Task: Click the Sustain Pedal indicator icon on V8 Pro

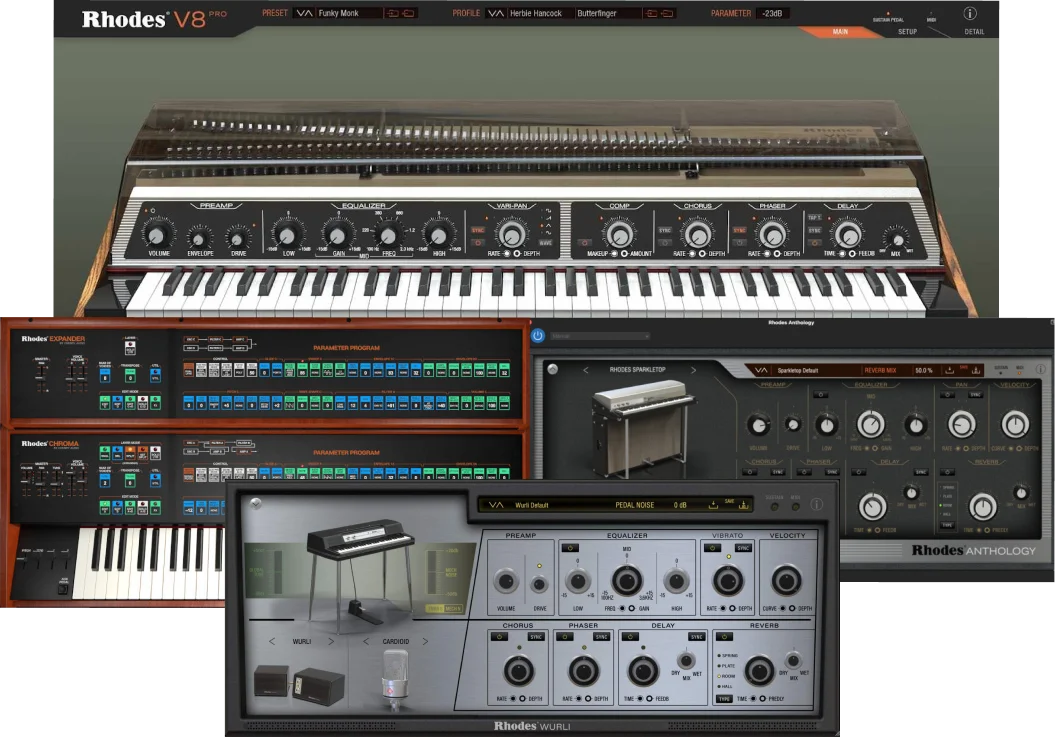Action: [x=888, y=14]
